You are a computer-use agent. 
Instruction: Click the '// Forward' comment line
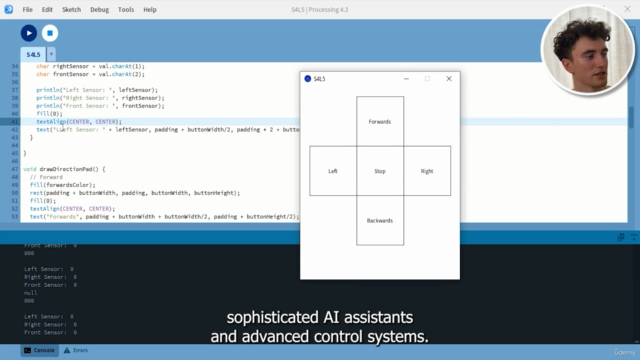pos(46,177)
